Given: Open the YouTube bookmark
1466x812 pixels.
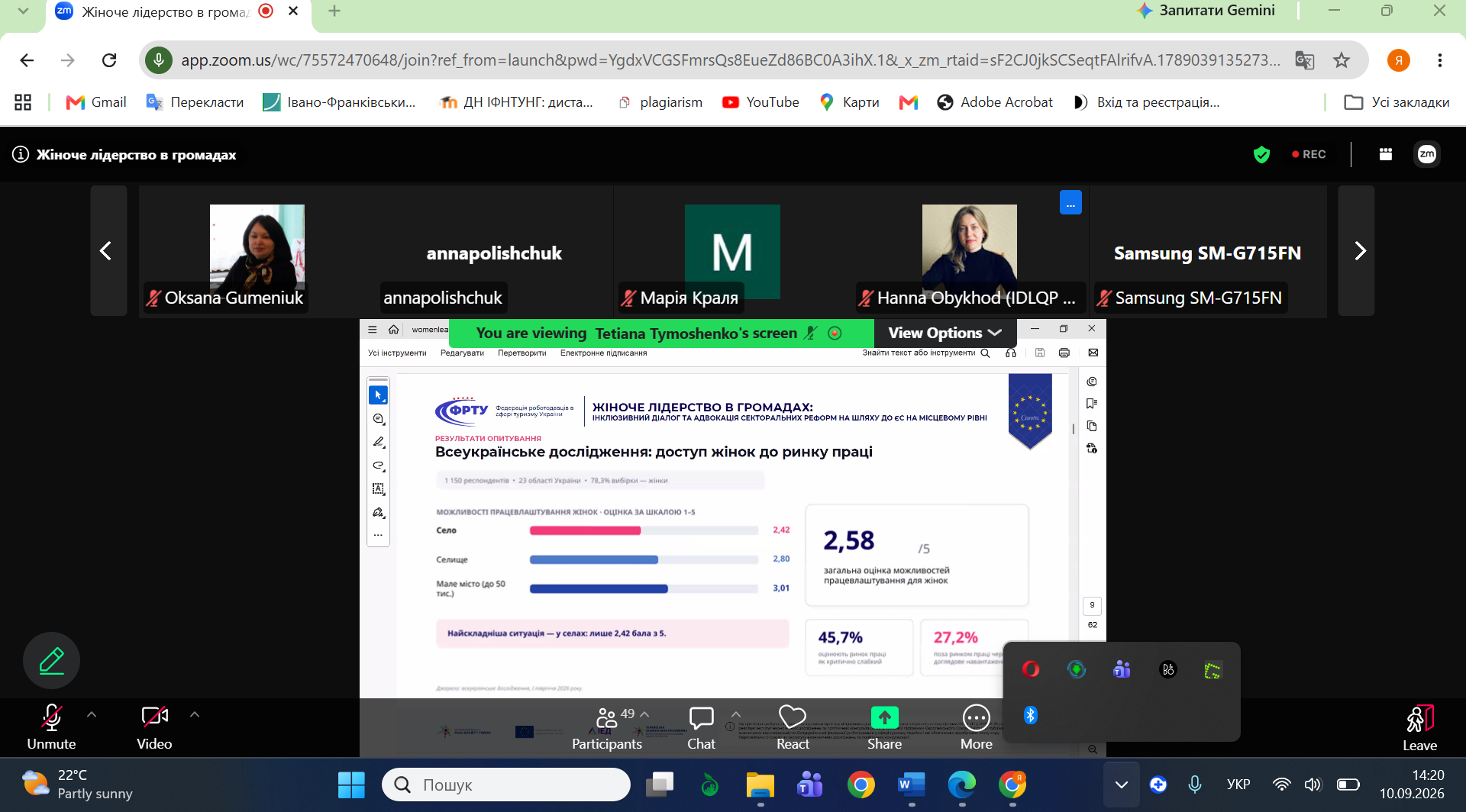Looking at the screenshot, I should (x=760, y=102).
